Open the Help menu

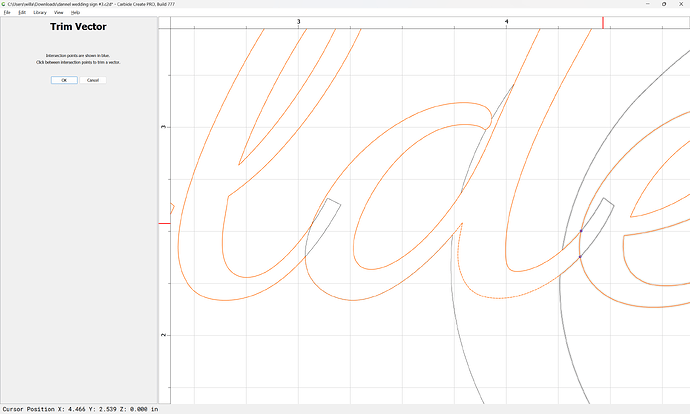(x=75, y=13)
